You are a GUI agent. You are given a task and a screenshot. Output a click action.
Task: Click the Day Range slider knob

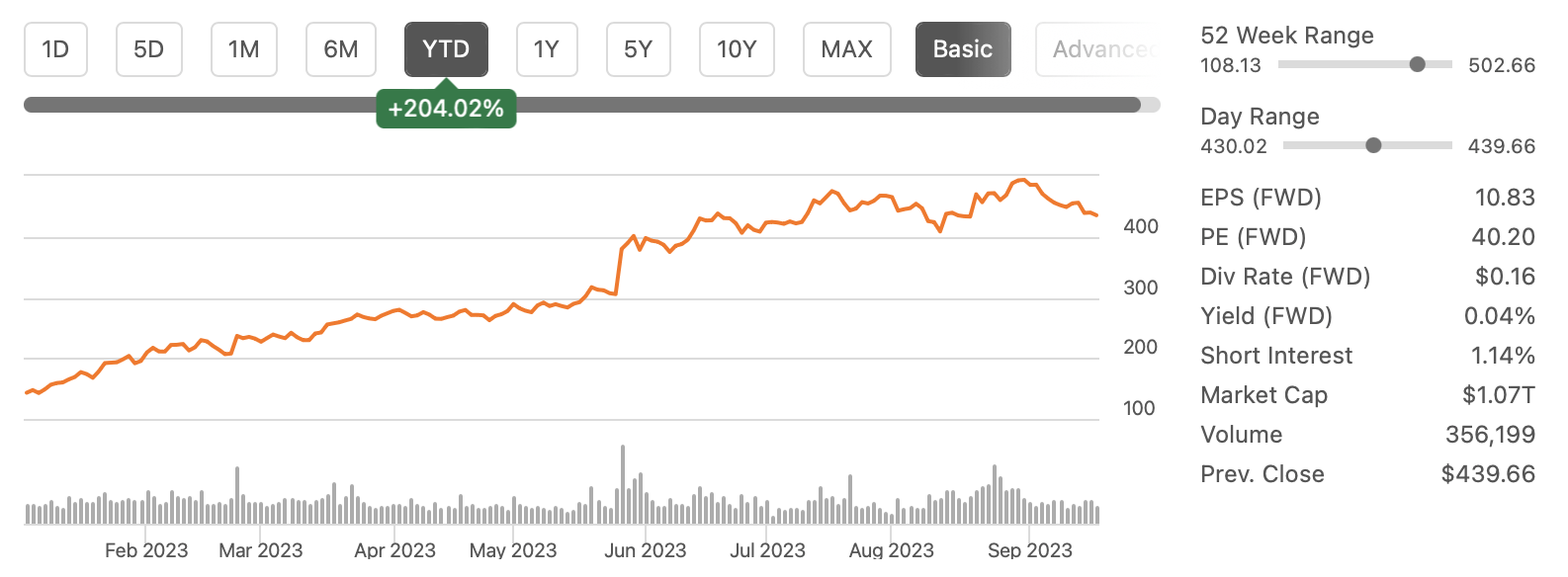coord(1373,145)
